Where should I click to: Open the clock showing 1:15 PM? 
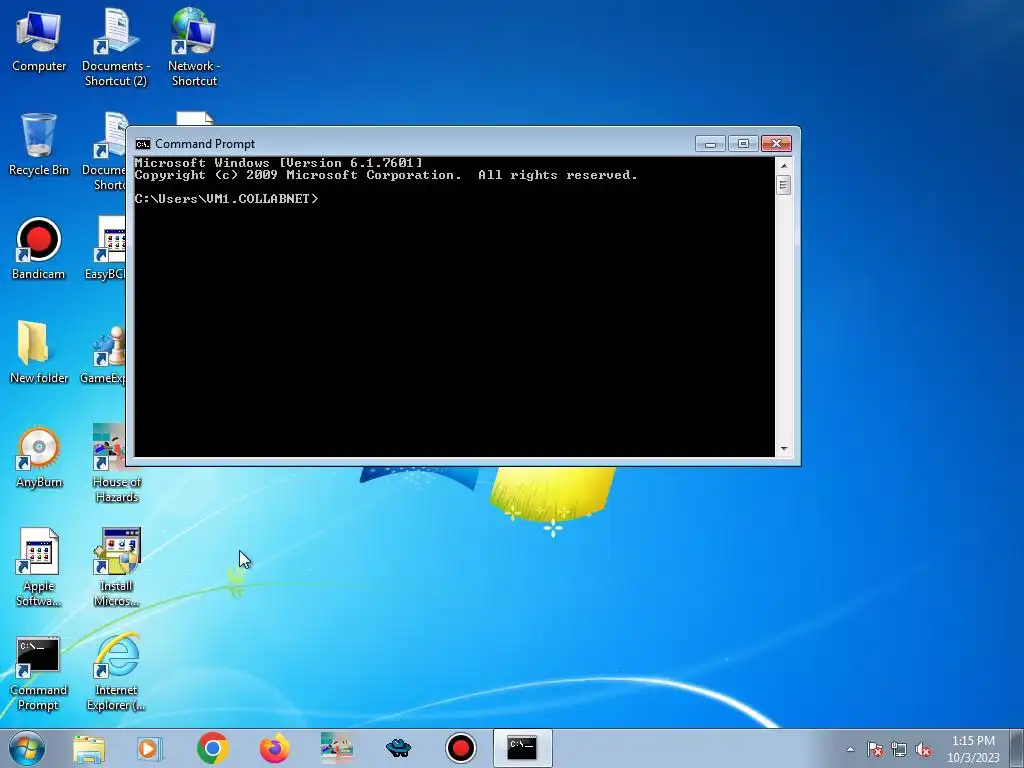pyautogui.click(x=973, y=749)
